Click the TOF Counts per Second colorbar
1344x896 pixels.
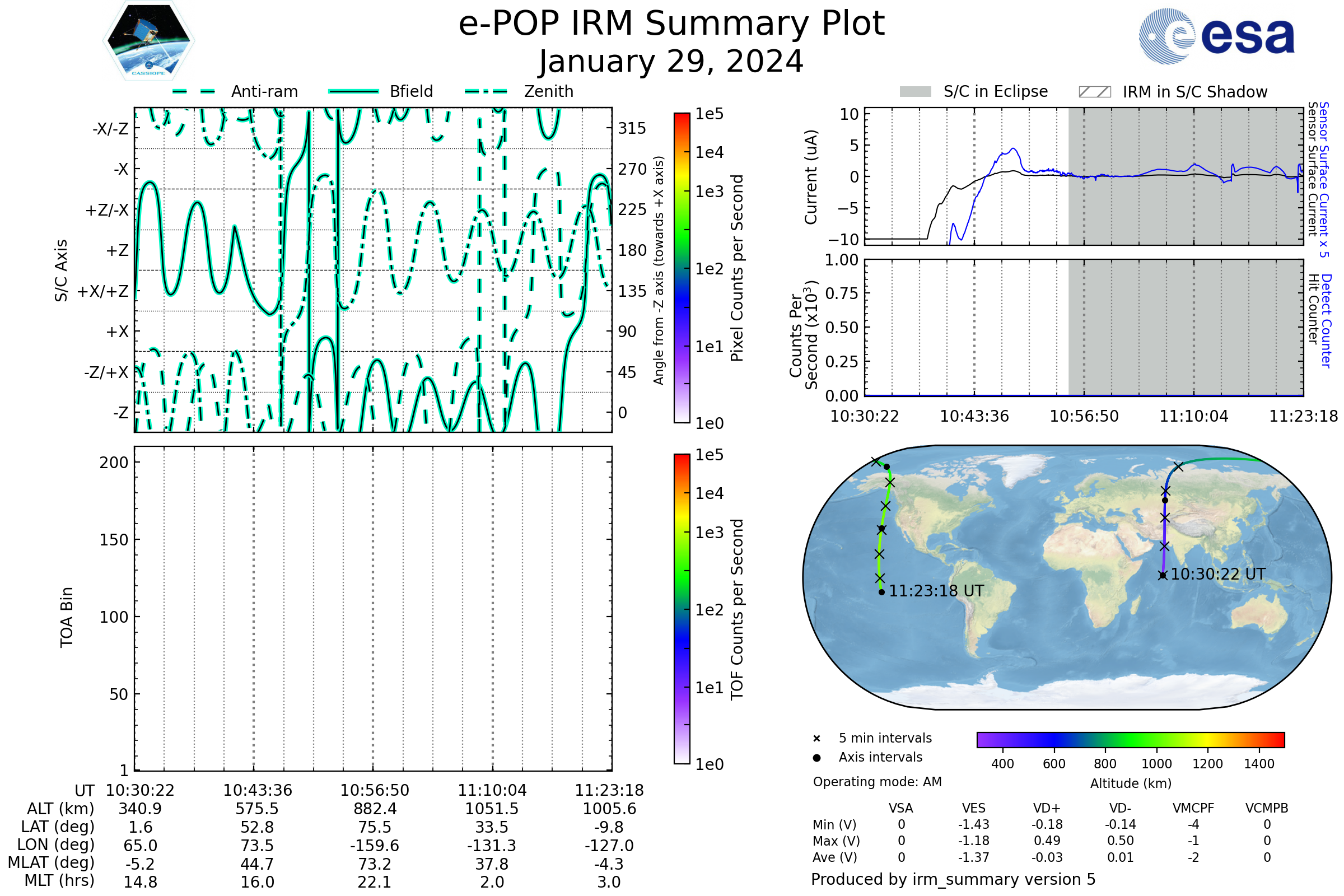(682, 609)
